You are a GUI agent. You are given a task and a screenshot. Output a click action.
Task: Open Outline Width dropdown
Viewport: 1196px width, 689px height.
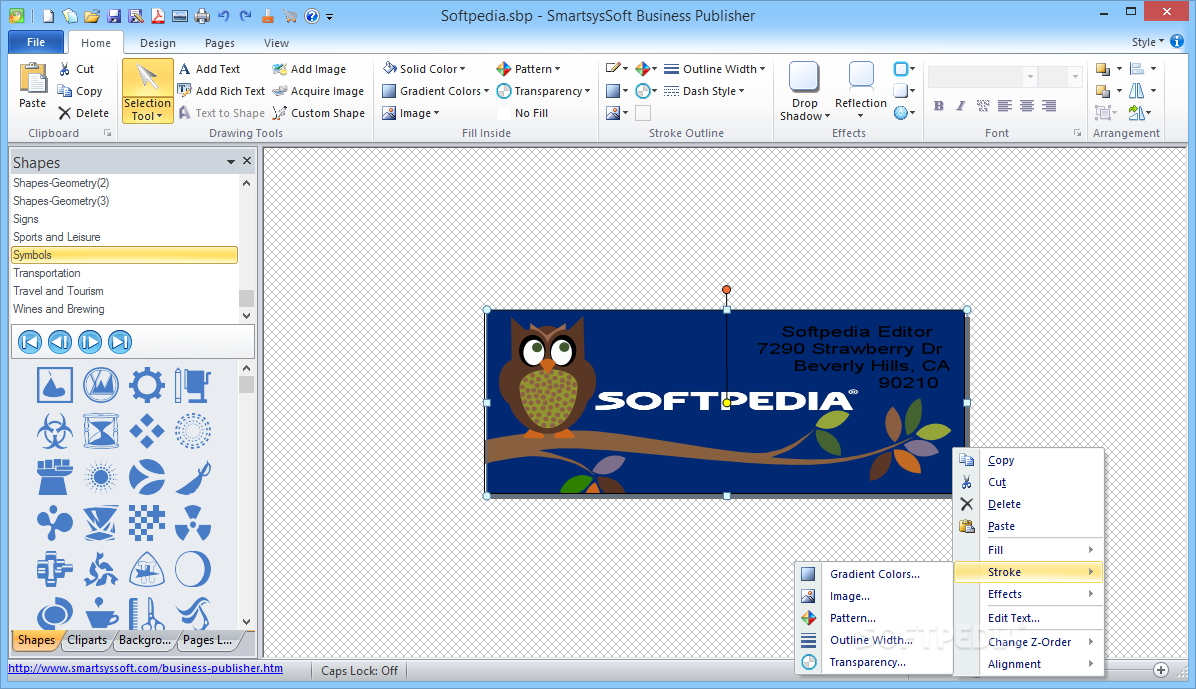point(715,69)
